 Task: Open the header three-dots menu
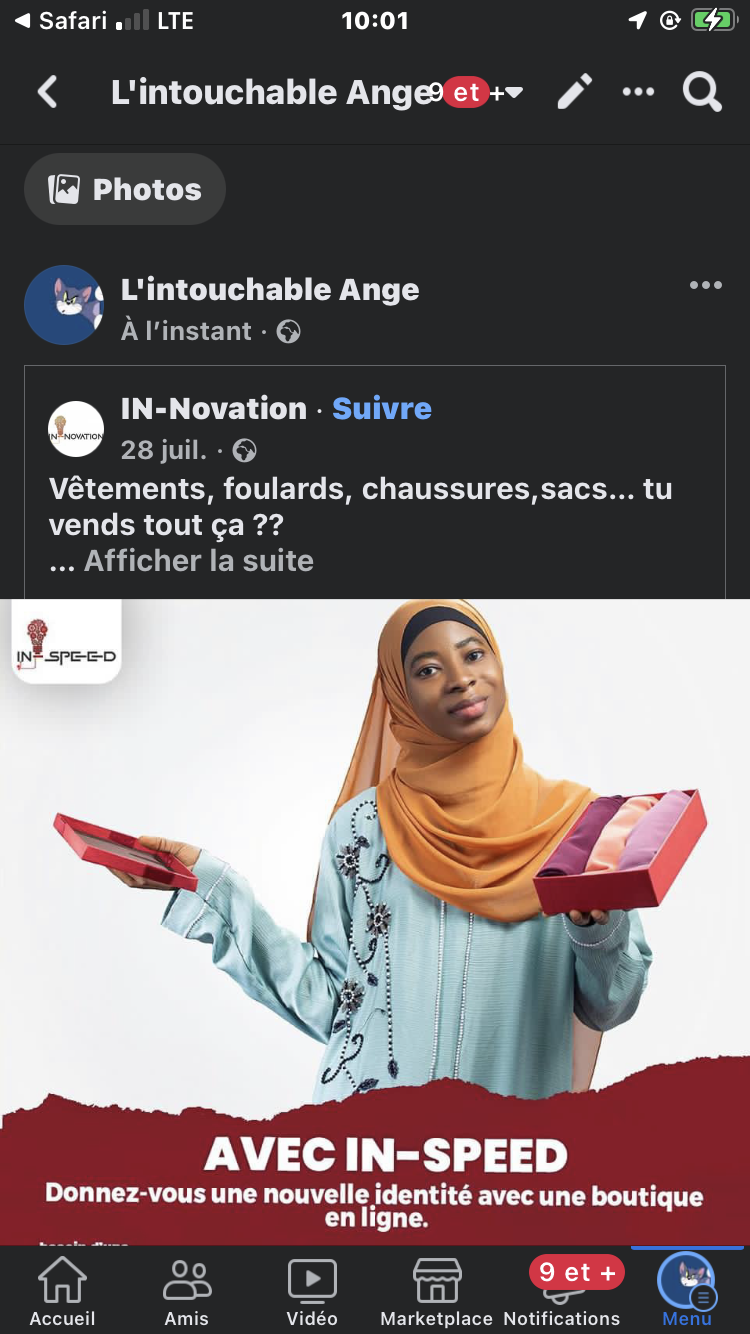click(638, 92)
